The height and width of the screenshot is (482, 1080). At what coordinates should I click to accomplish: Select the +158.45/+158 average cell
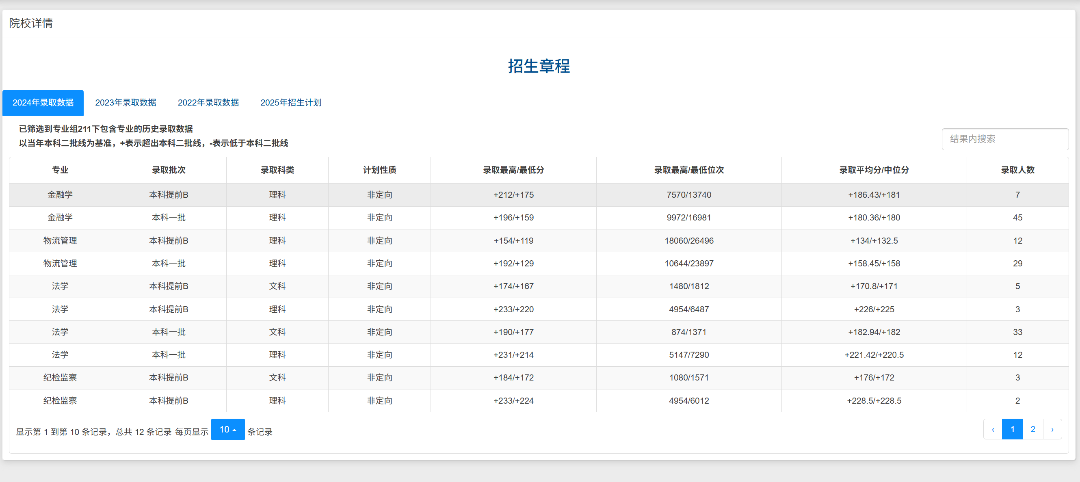pos(874,264)
